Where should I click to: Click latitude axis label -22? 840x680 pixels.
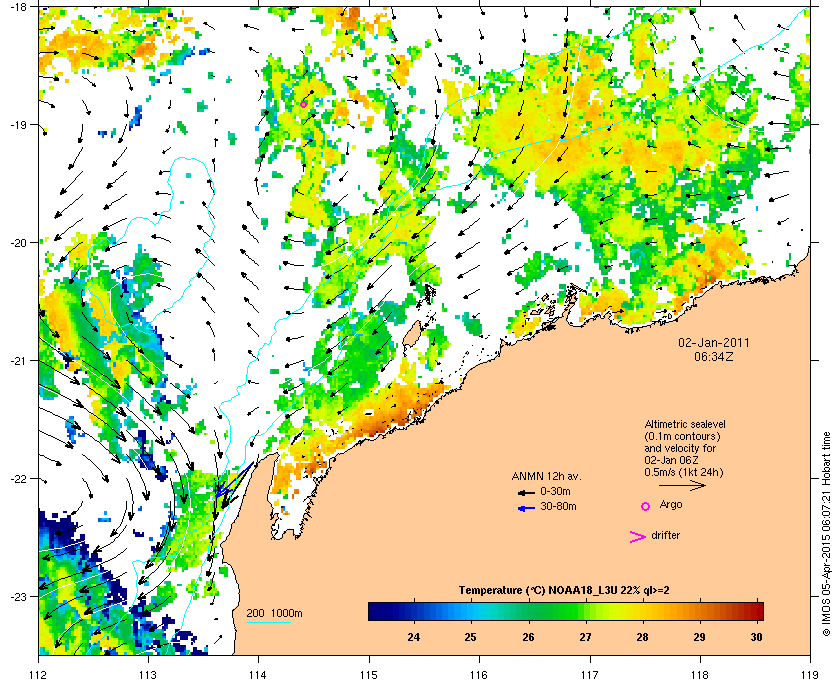19,478
